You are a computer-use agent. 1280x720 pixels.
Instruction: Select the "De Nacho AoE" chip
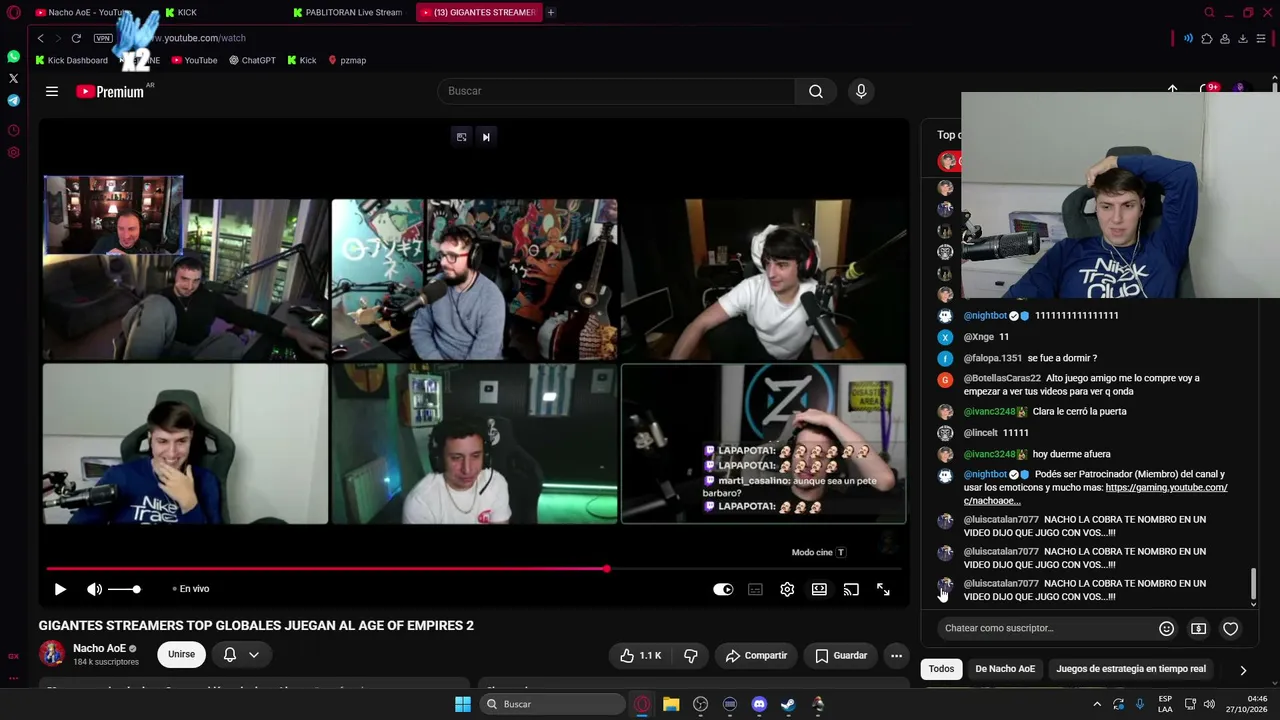[1005, 669]
